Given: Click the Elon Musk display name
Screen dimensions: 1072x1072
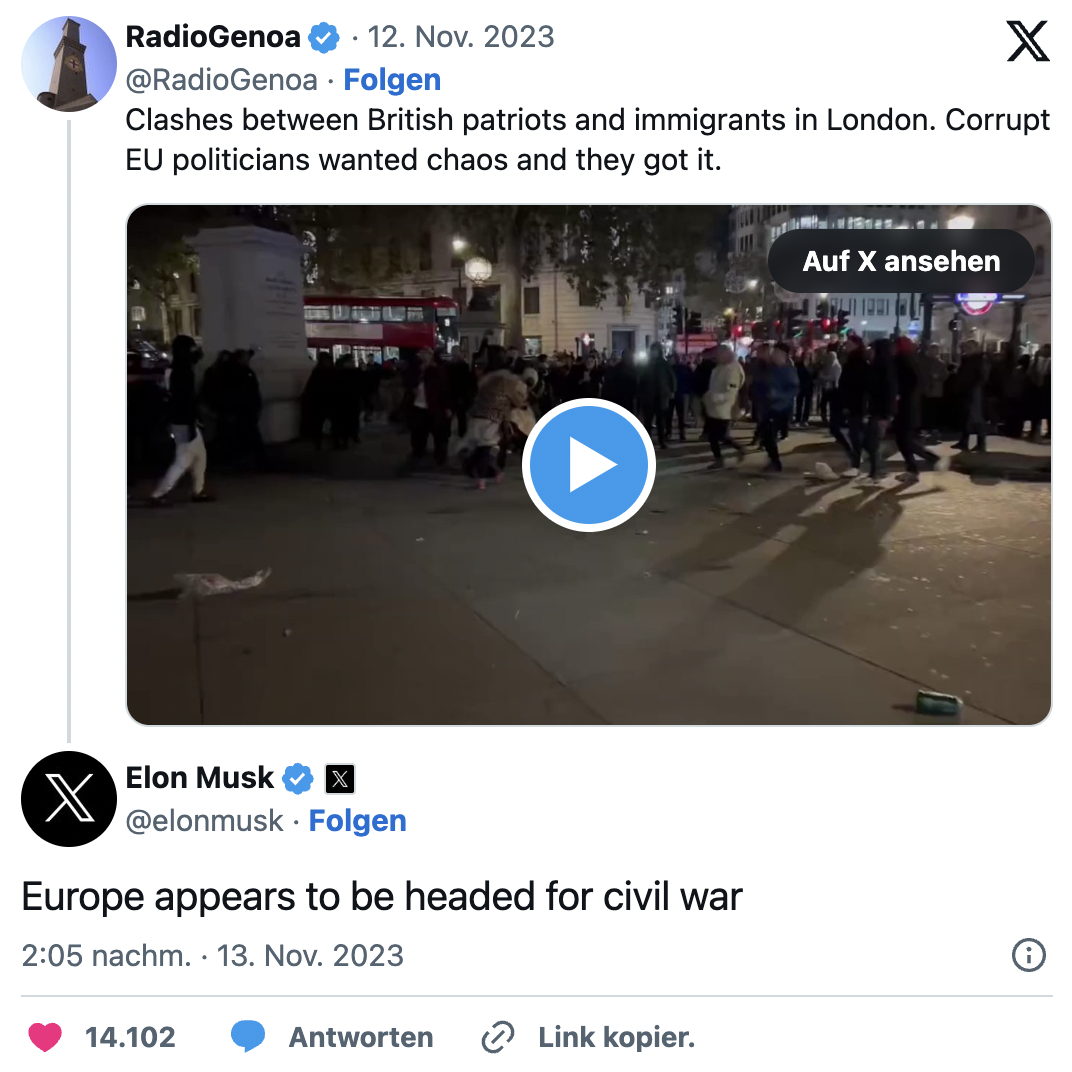Looking at the screenshot, I should coord(199,778).
